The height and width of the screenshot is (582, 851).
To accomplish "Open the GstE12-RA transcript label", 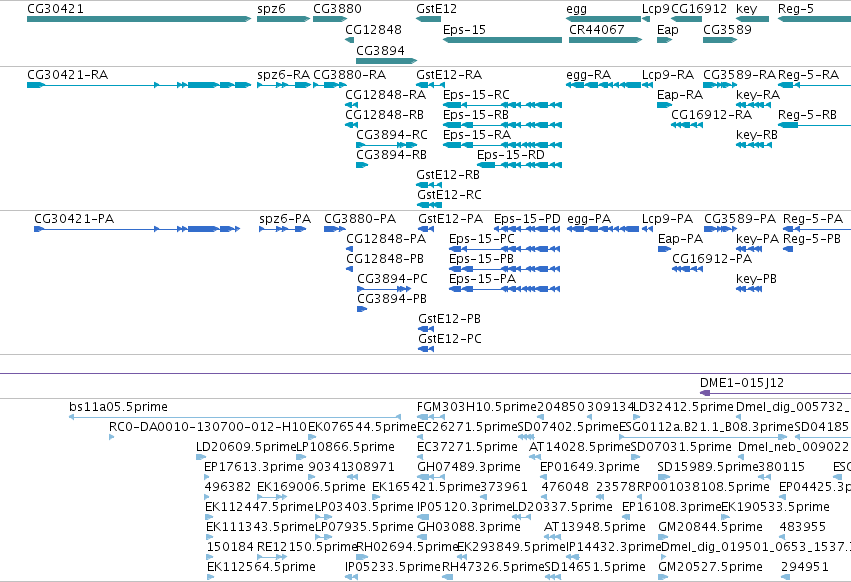I will [x=449, y=75].
